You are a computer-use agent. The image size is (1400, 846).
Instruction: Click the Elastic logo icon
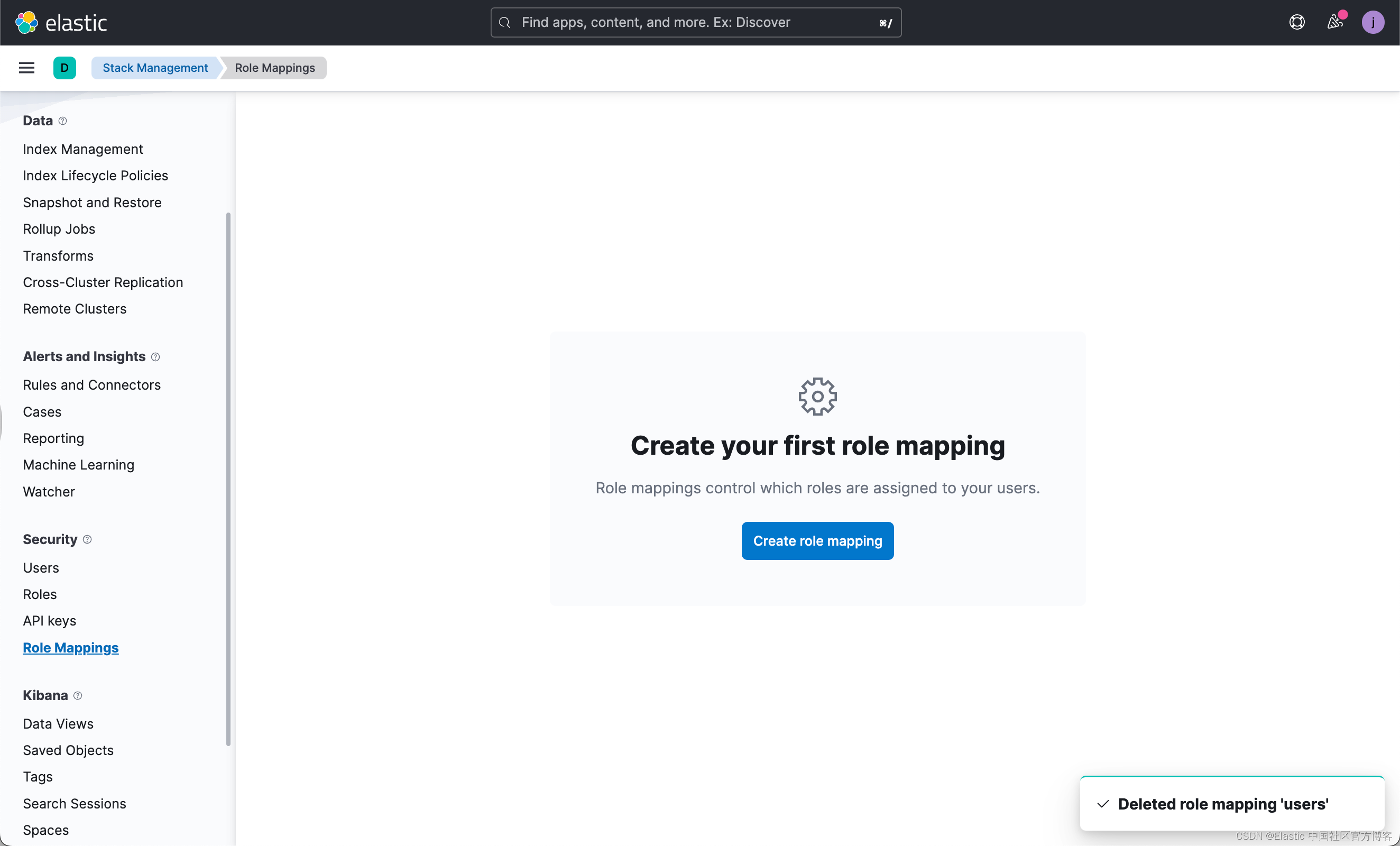[26, 23]
